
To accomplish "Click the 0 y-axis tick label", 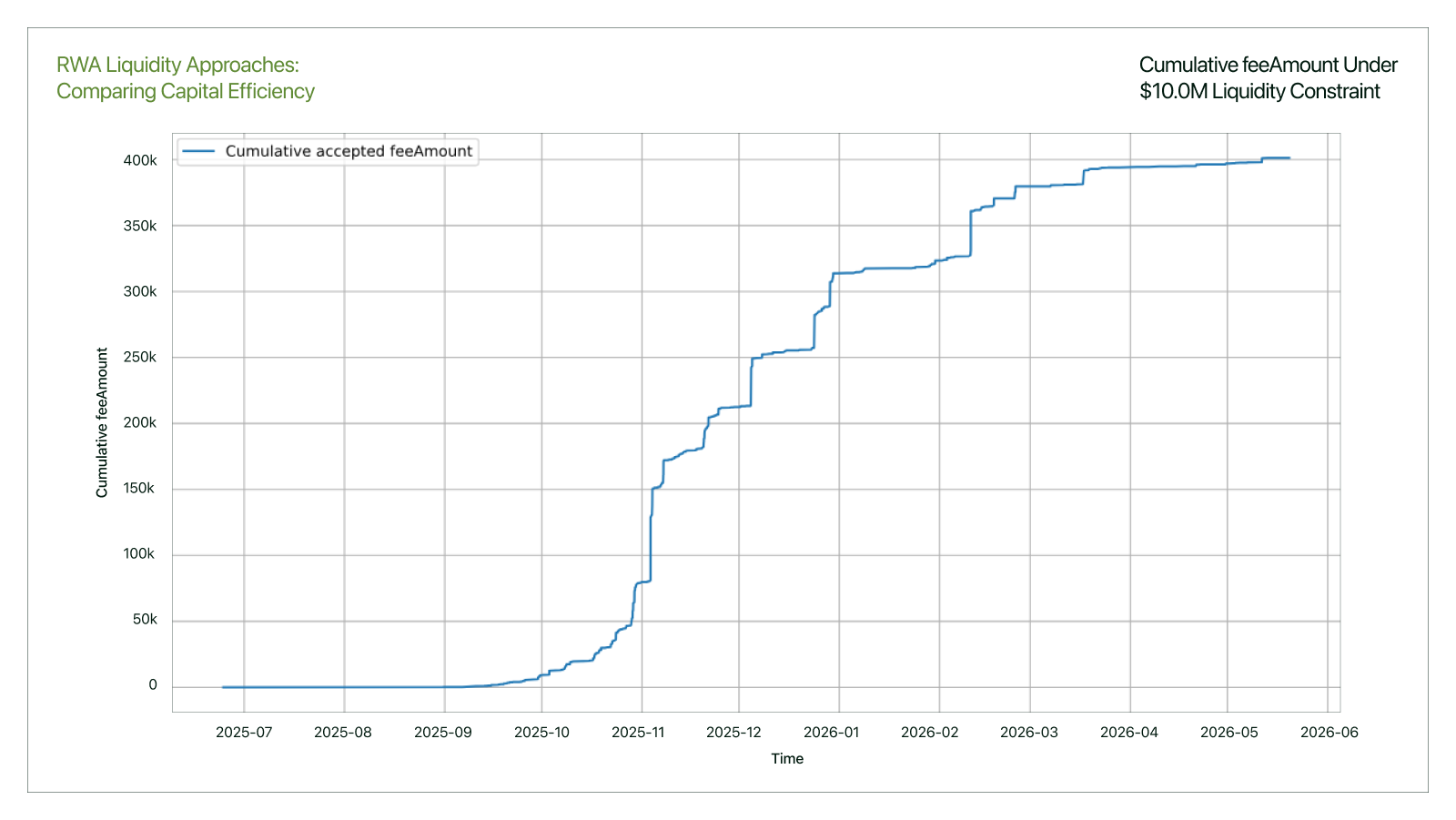I will pyautogui.click(x=153, y=685).
